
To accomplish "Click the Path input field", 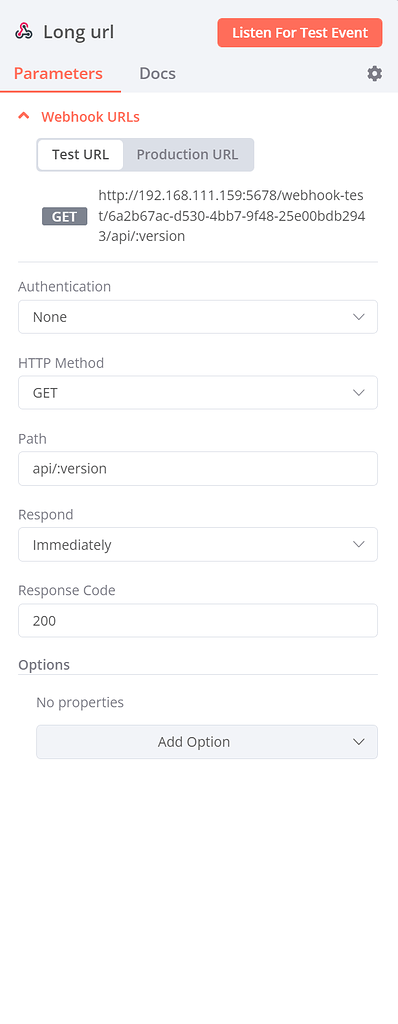I will coord(198,468).
